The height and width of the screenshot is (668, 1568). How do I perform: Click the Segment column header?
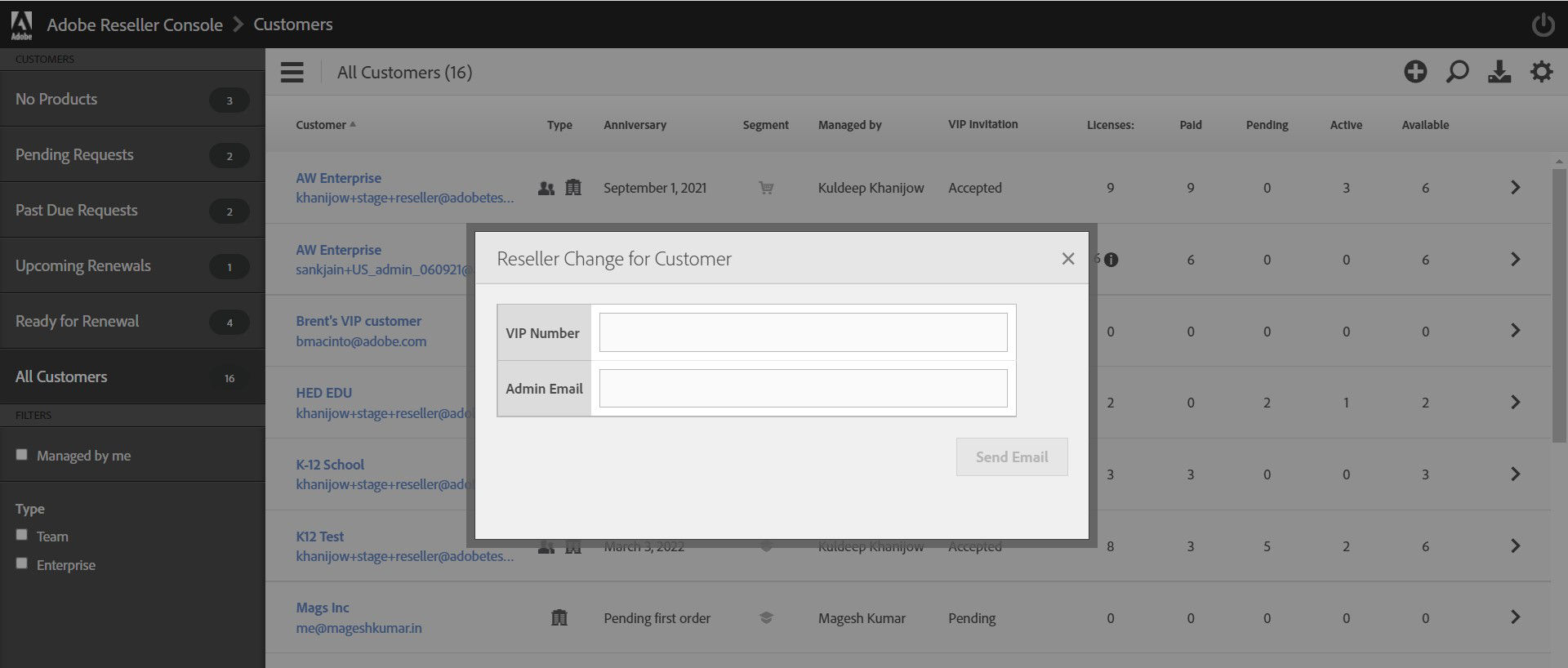click(765, 125)
